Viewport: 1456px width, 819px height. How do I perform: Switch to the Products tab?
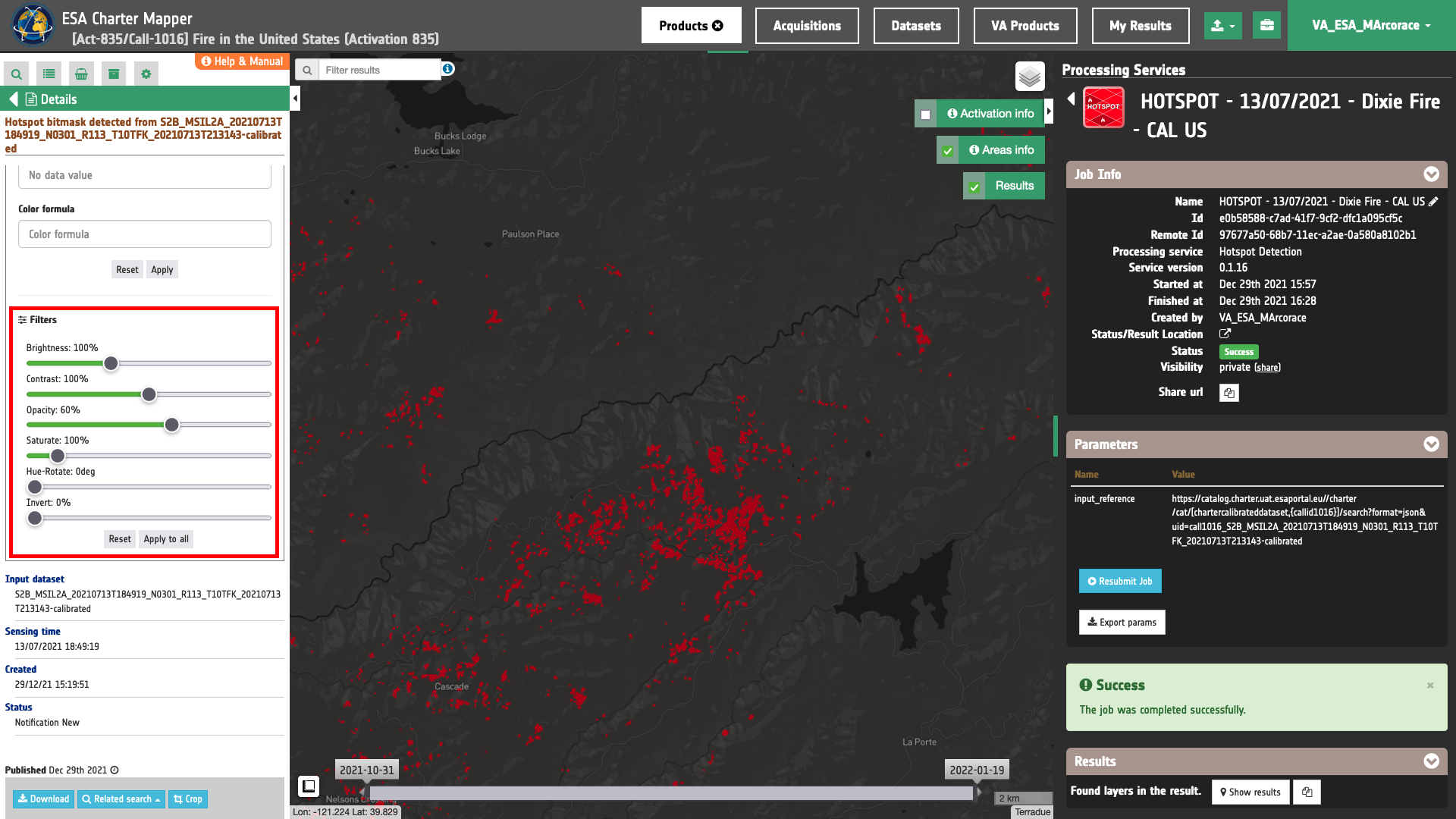tap(691, 26)
